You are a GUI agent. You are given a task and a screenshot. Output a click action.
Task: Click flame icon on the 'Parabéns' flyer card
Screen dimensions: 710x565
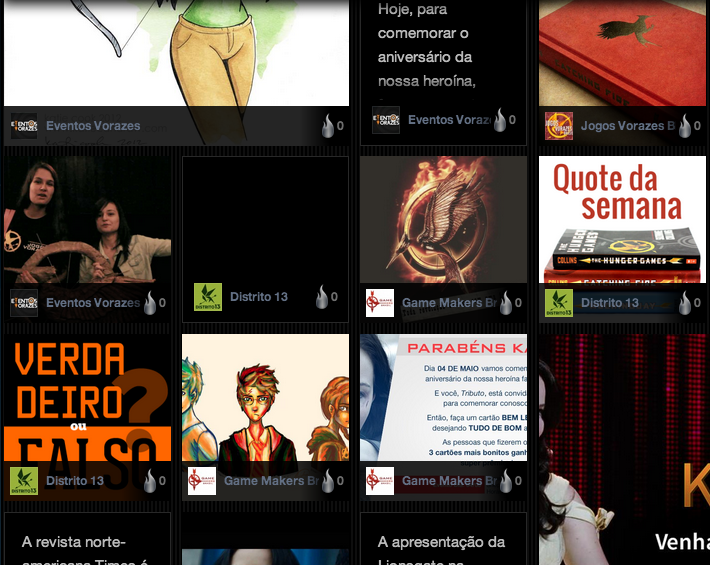pos(506,481)
